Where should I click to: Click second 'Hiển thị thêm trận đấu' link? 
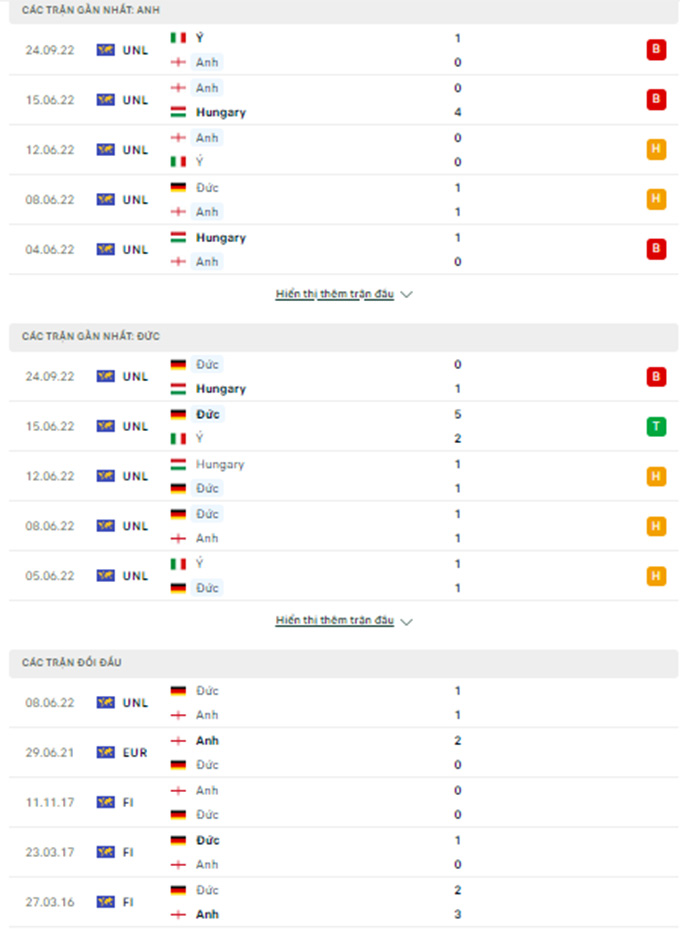click(335, 621)
